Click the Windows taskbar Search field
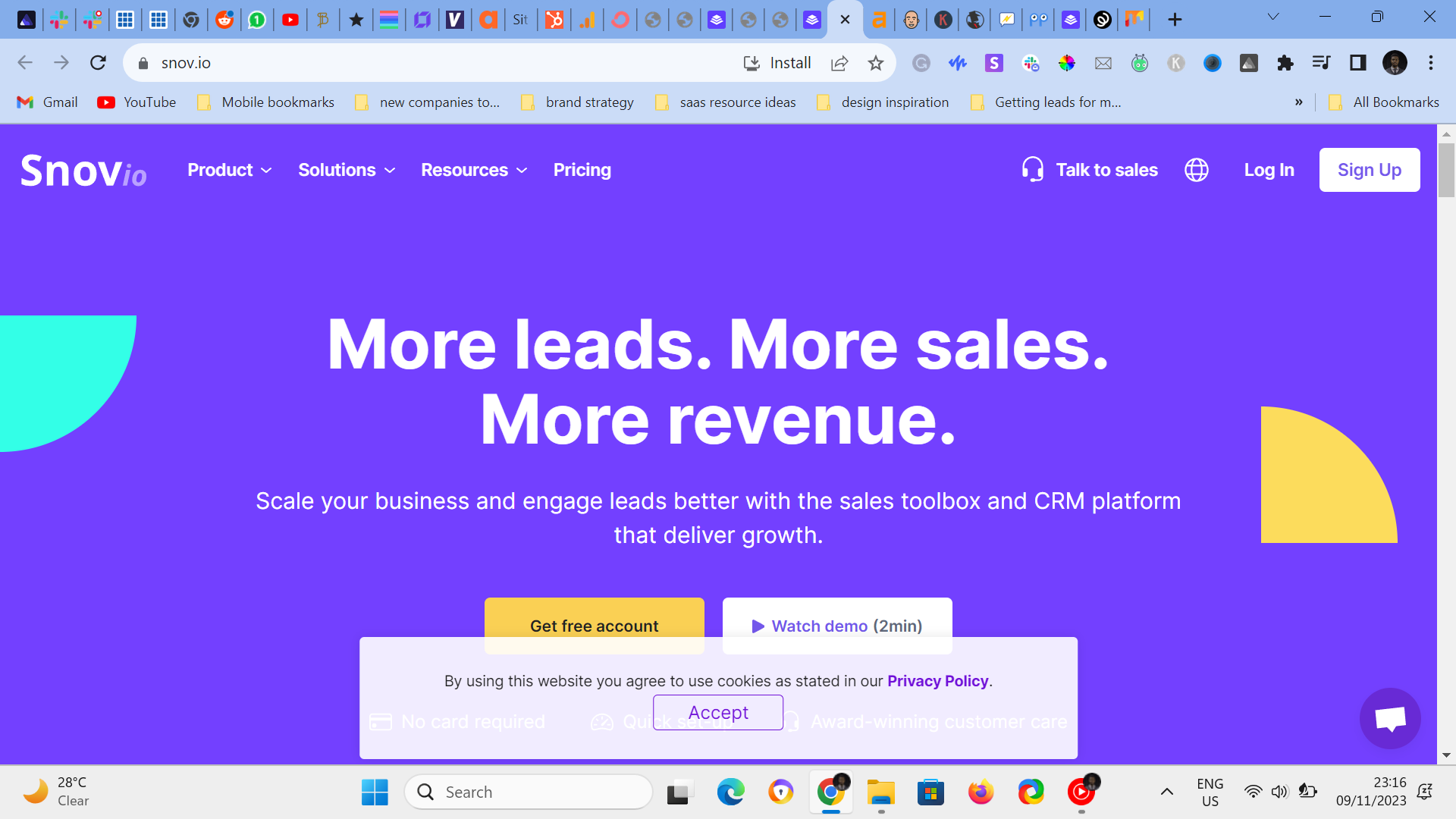The height and width of the screenshot is (819, 1456). coord(529,792)
